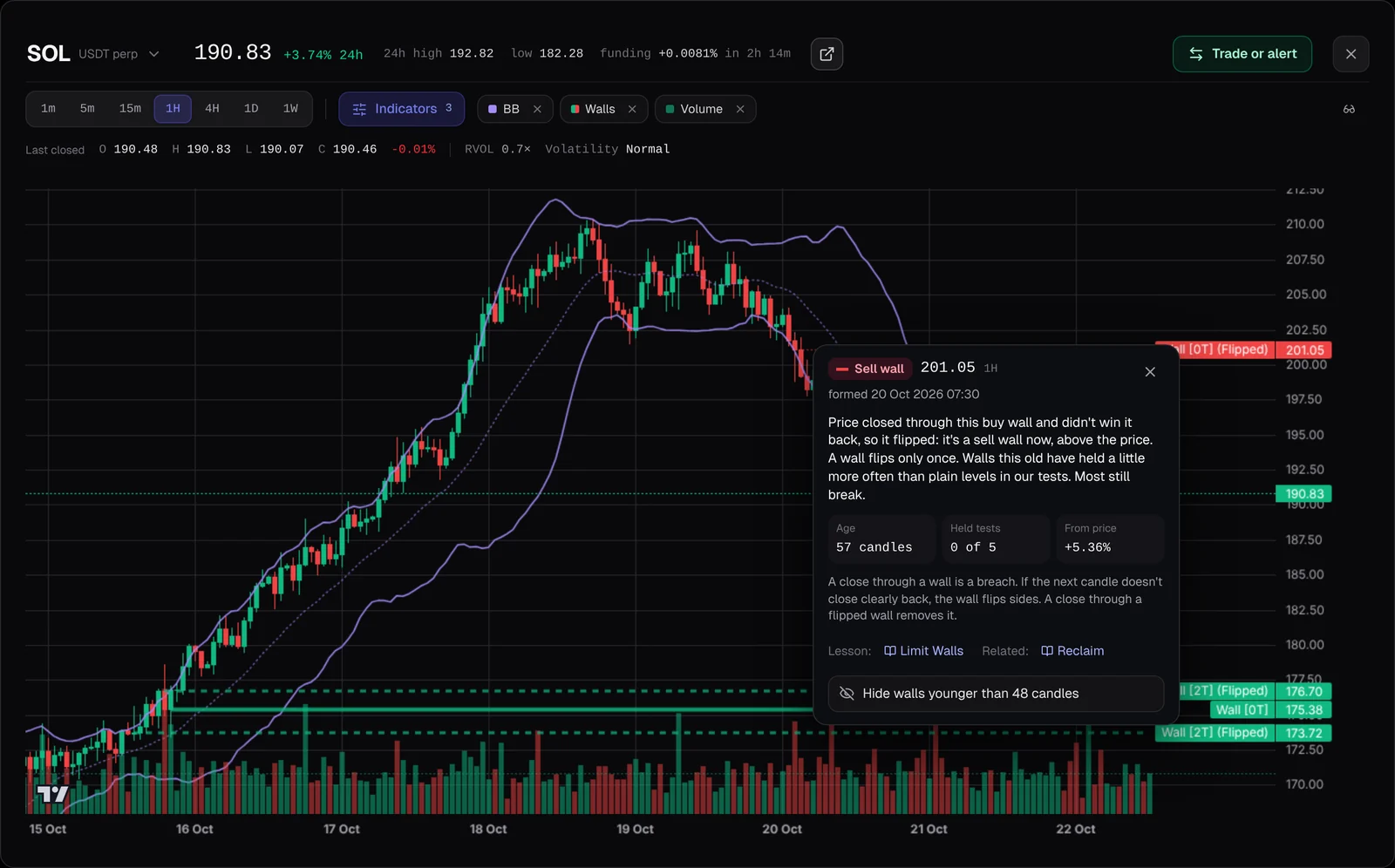1395x868 pixels.
Task: Open the Reclaim related lesson link
Action: 1072,651
